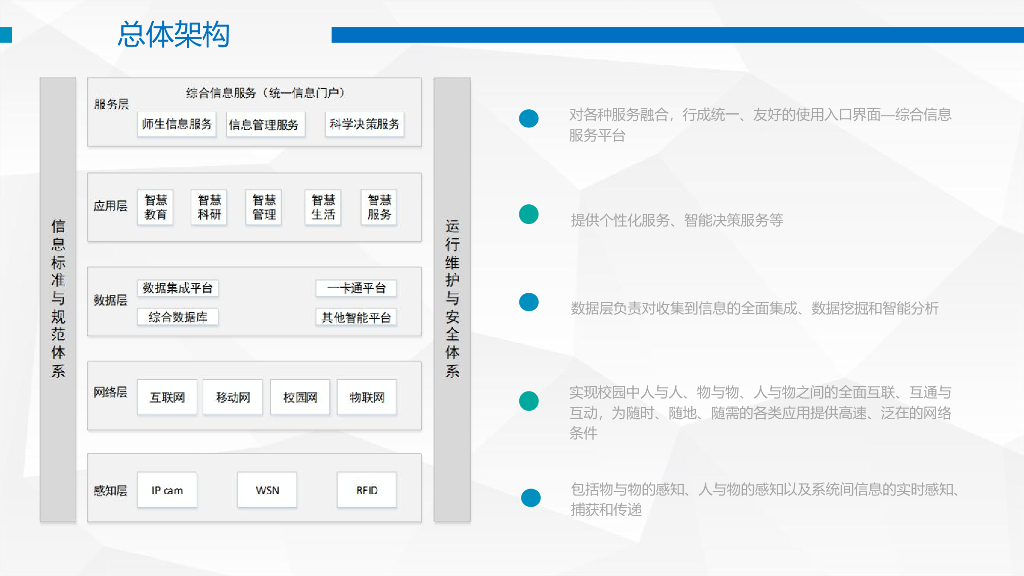Select the 智慧管理 item
The image size is (1024, 576).
pyautogui.click(x=265, y=206)
